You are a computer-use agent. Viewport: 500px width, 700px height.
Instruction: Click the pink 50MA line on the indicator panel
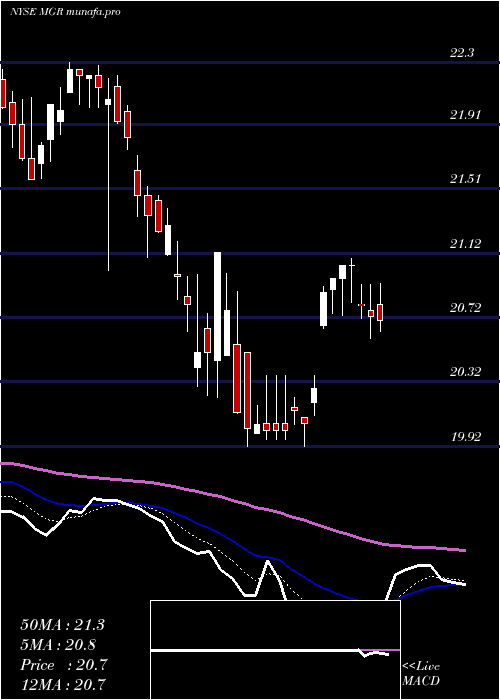[232, 502]
